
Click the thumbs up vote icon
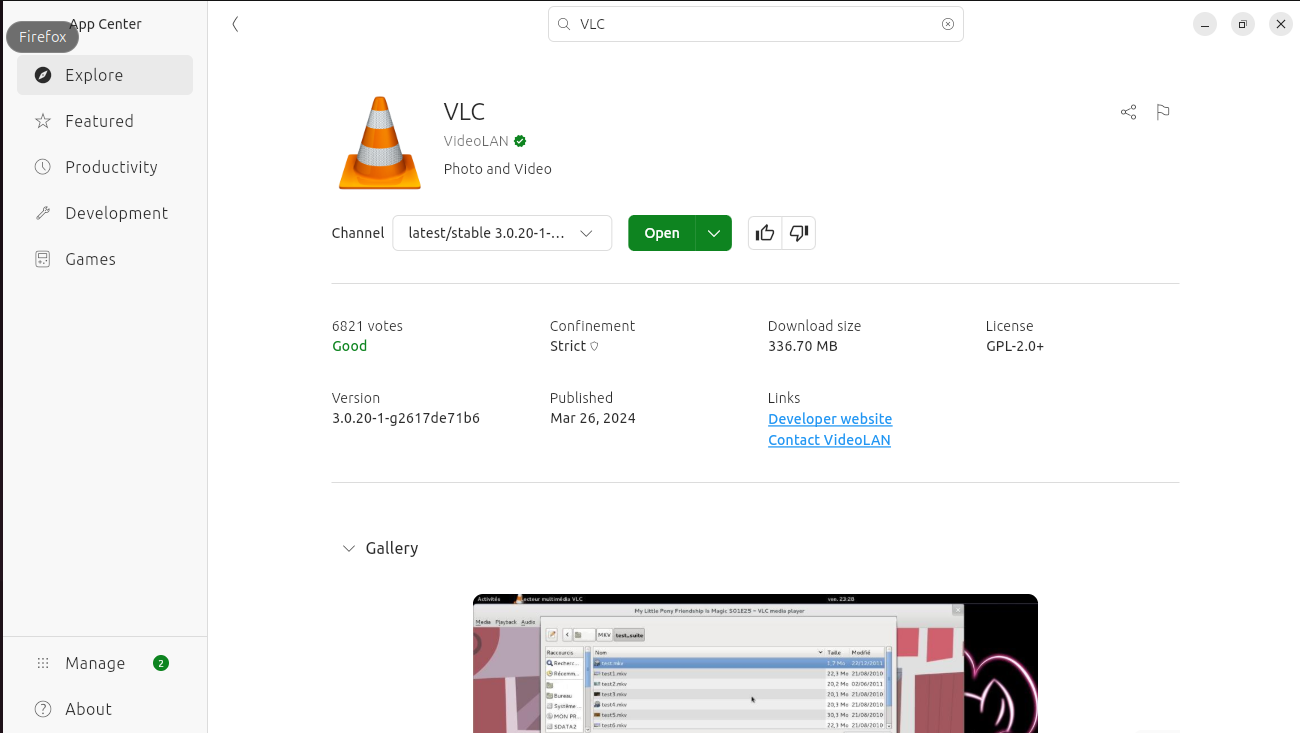(765, 233)
